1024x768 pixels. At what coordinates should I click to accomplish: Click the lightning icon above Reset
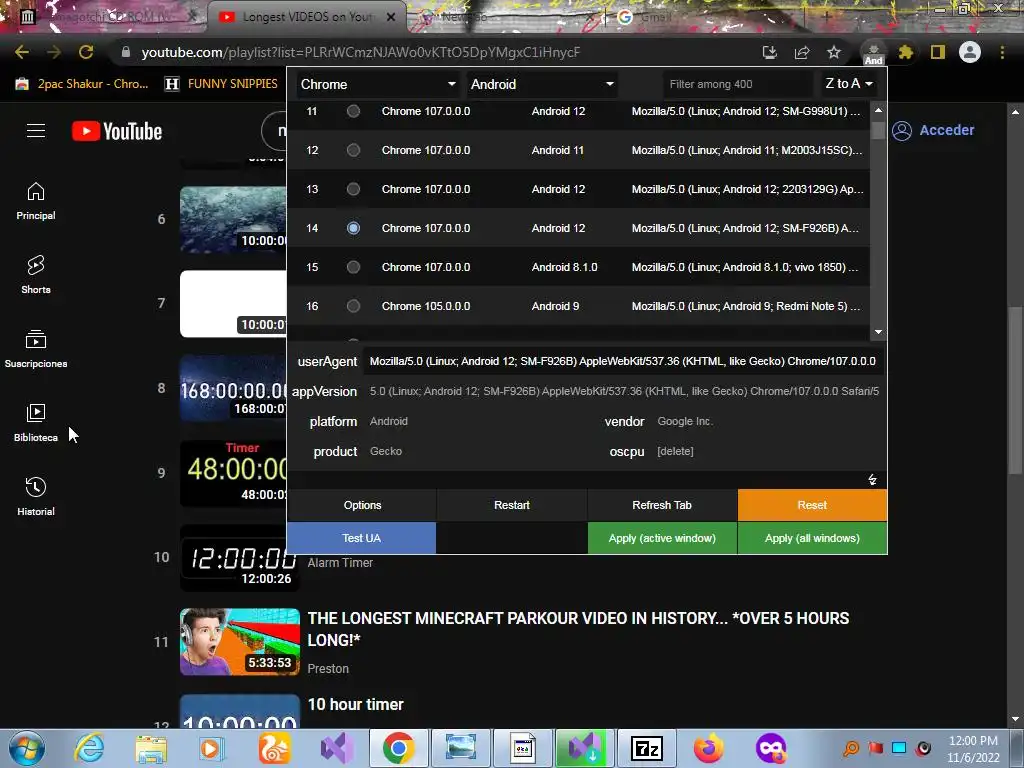[872, 480]
